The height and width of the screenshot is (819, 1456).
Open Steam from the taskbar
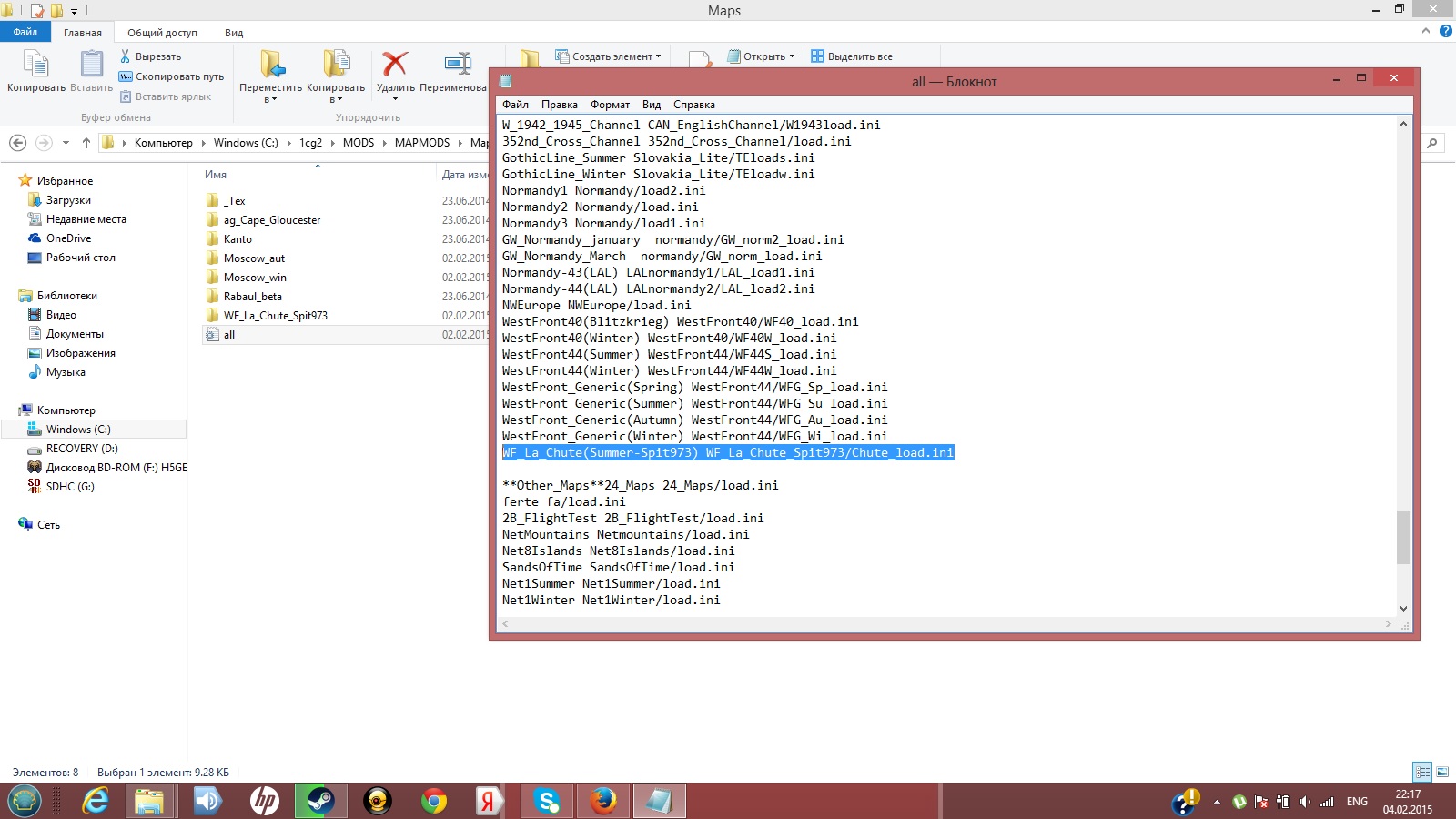[x=320, y=801]
